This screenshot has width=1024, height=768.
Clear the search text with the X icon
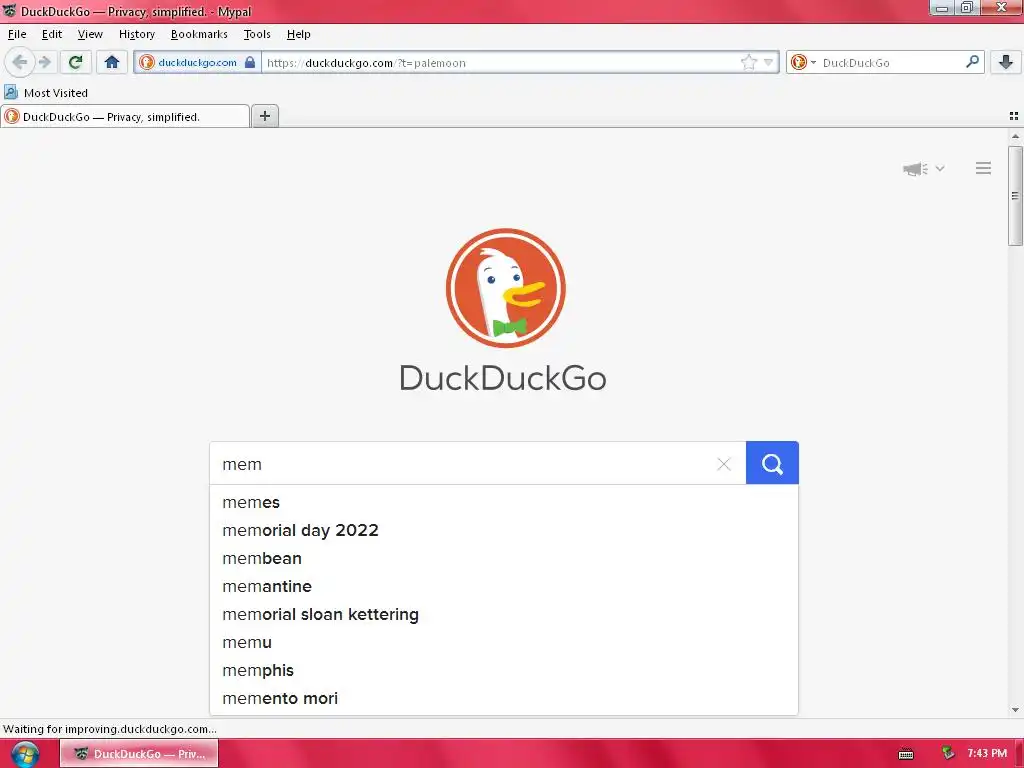pyautogui.click(x=724, y=464)
